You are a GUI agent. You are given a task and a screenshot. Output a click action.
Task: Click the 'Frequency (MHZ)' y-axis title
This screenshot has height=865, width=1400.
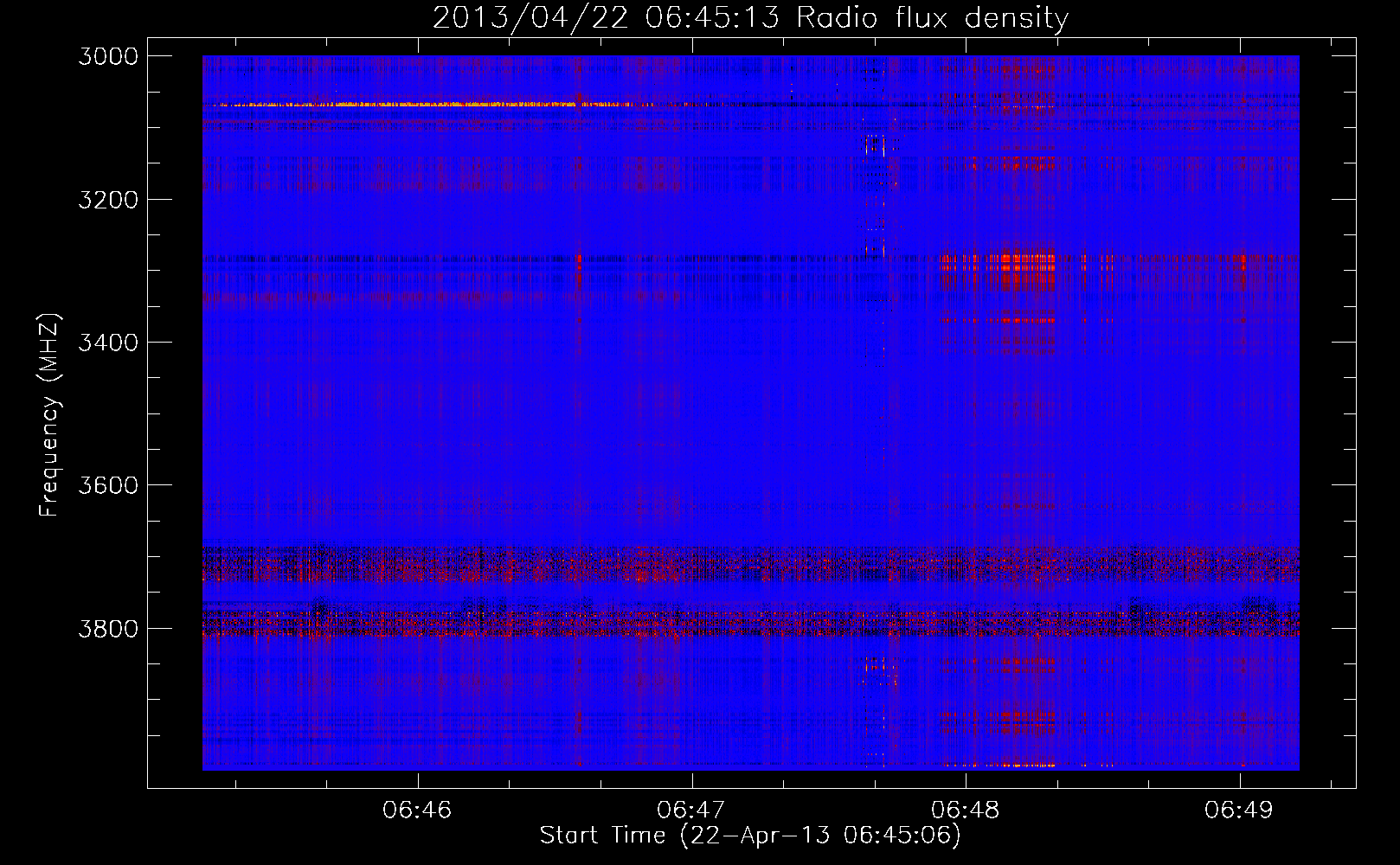[x=49, y=415]
